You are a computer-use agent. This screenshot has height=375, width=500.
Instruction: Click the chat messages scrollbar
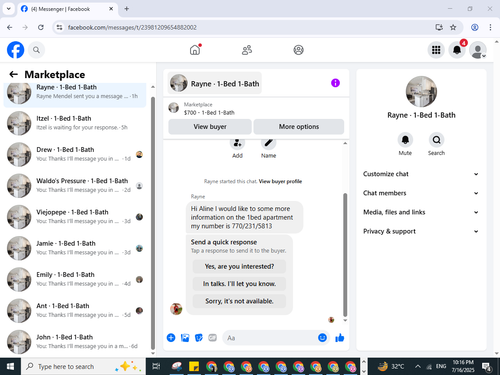345,255
